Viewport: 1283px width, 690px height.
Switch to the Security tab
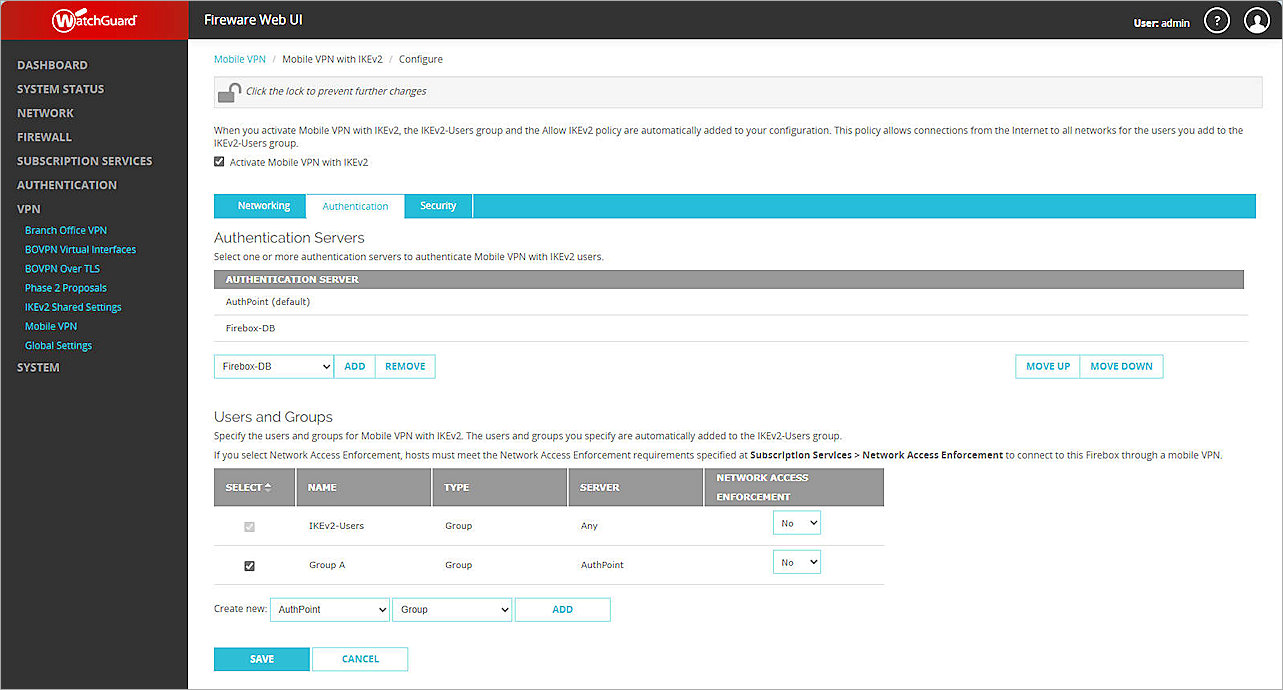point(437,205)
